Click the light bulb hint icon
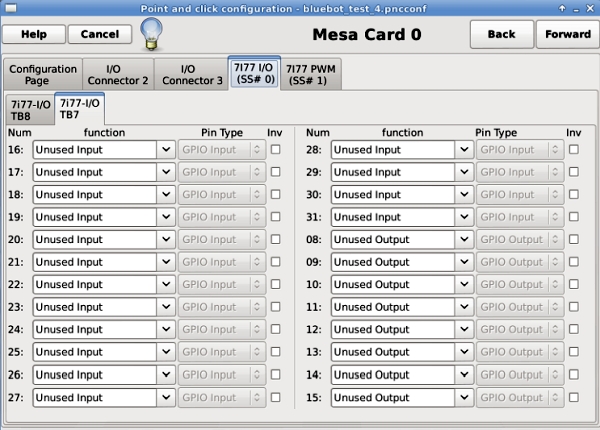This screenshot has height=430, width=600. pos(152,34)
